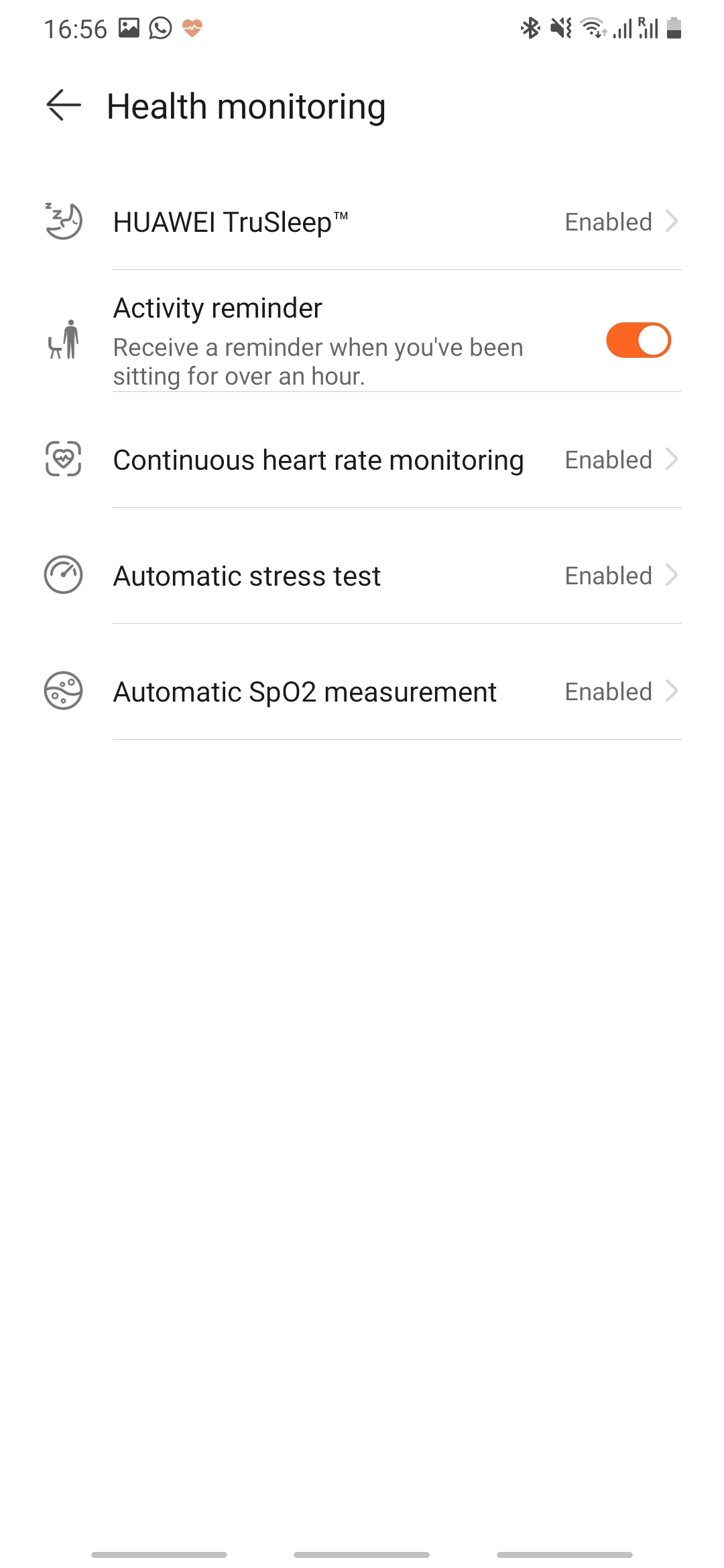
Task: Expand Automatic SpO2 measurement chevron
Action: 672,691
